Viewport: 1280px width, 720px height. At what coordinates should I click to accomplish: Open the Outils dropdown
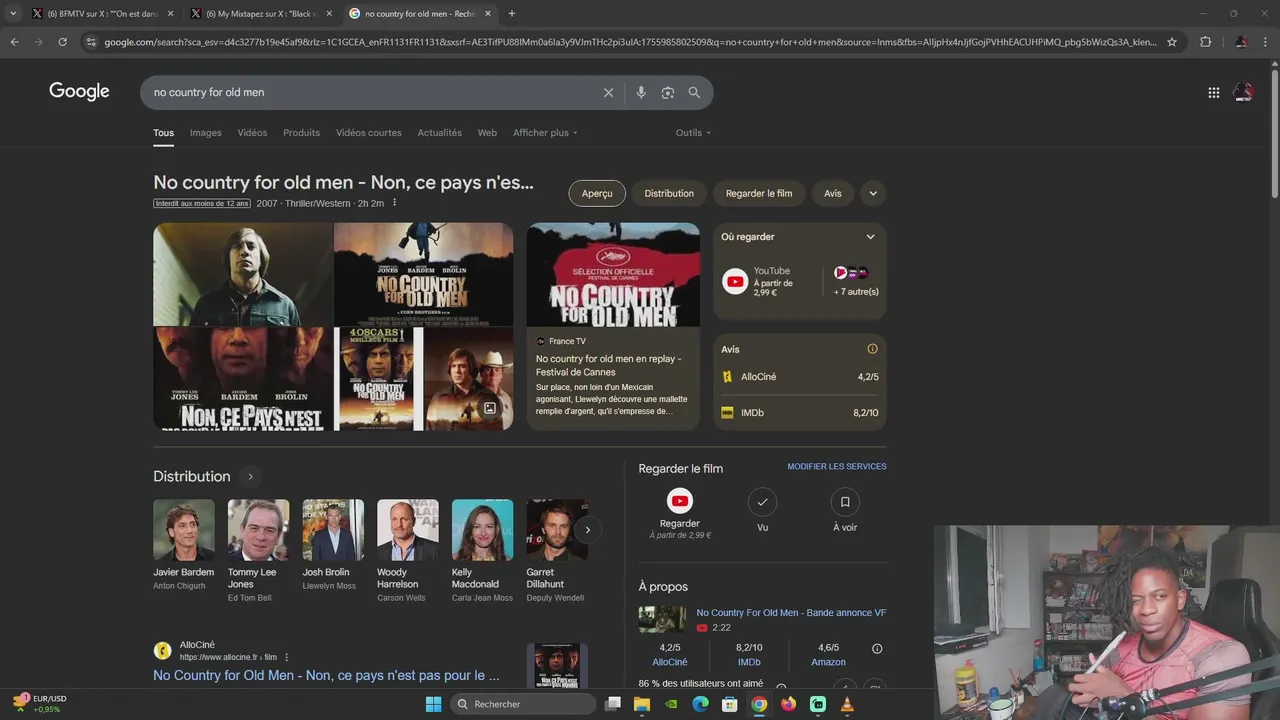pos(693,133)
